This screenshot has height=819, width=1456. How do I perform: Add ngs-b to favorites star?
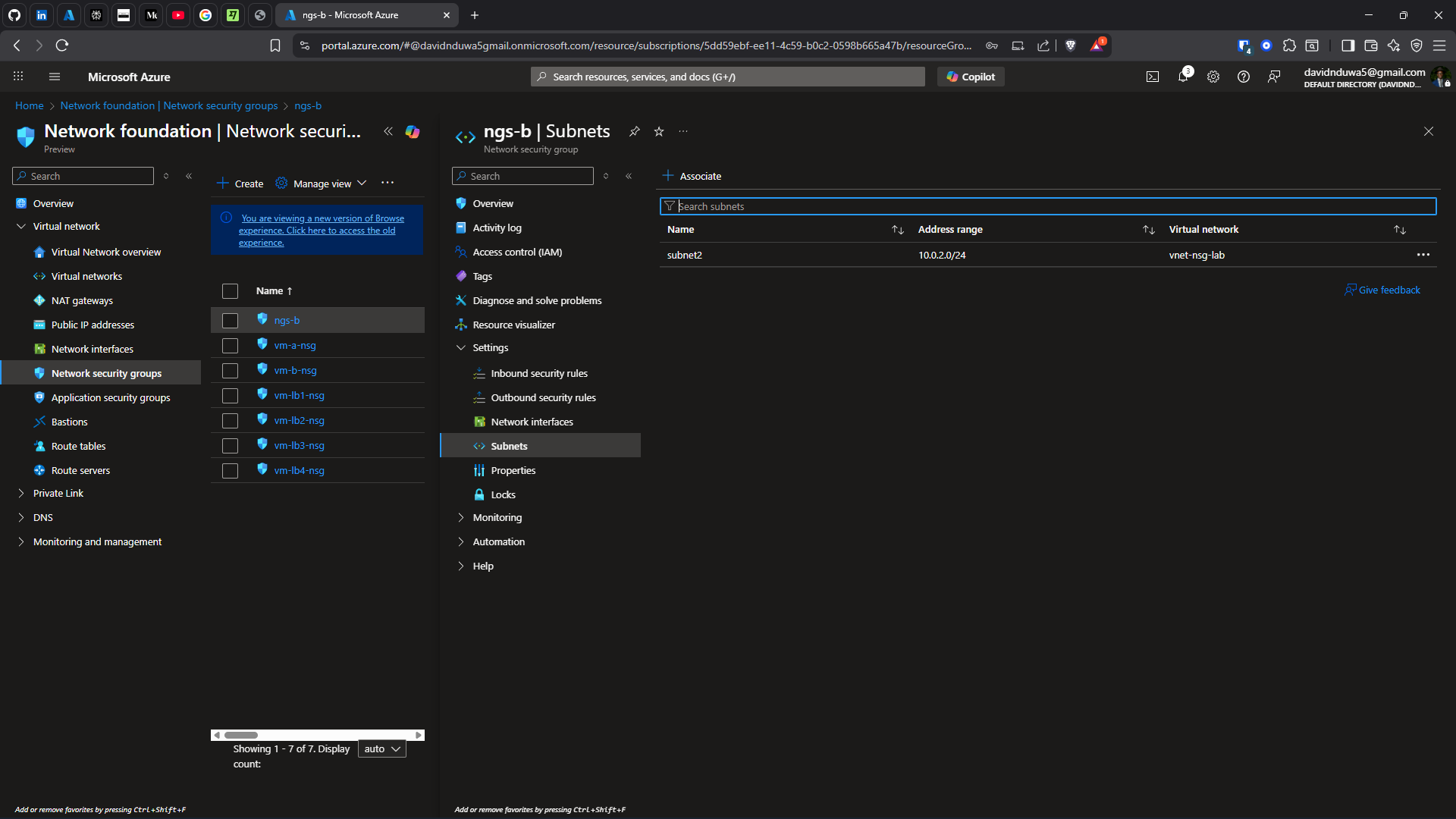(659, 131)
